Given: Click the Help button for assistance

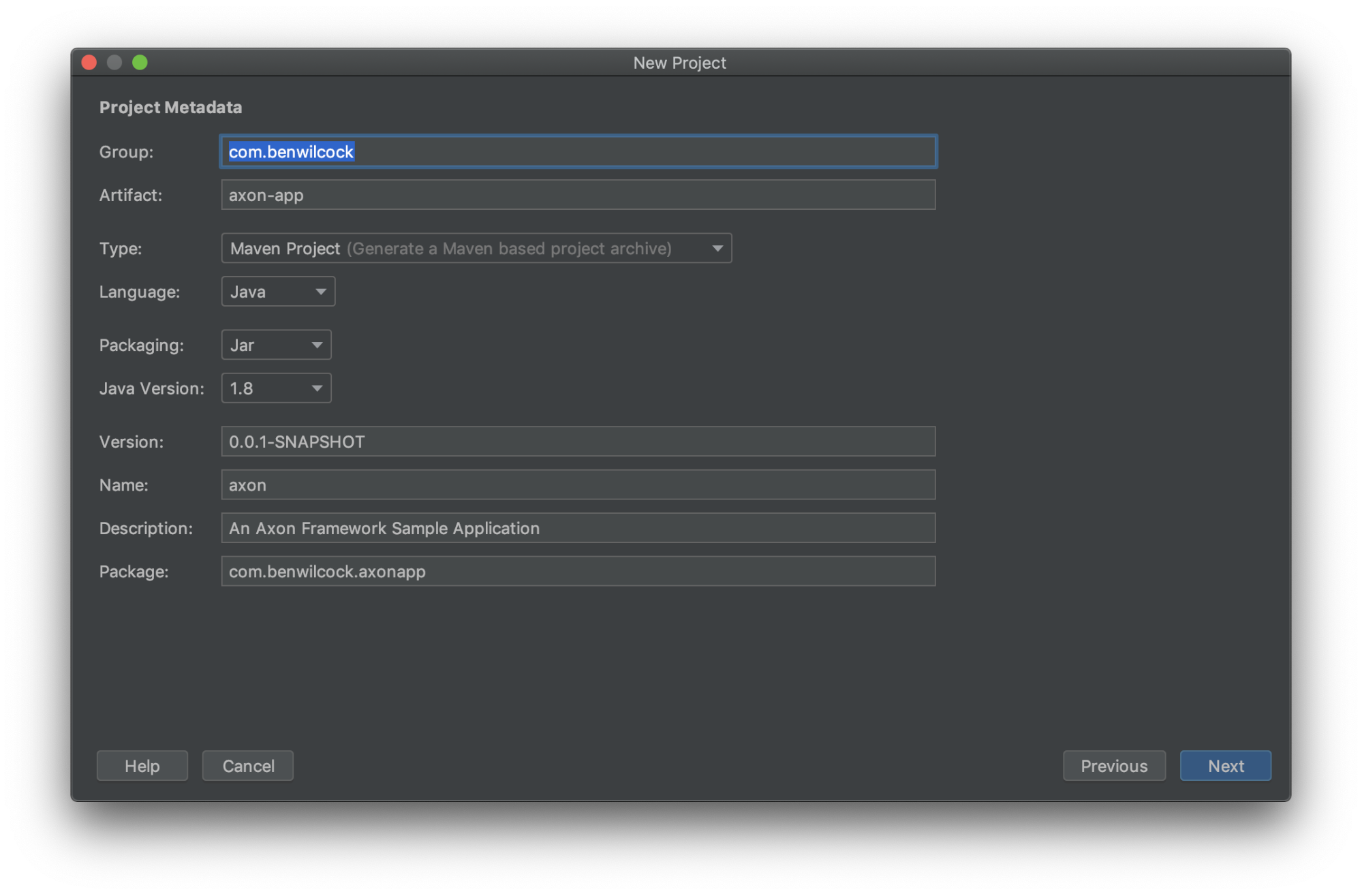Looking at the screenshot, I should pos(142,766).
